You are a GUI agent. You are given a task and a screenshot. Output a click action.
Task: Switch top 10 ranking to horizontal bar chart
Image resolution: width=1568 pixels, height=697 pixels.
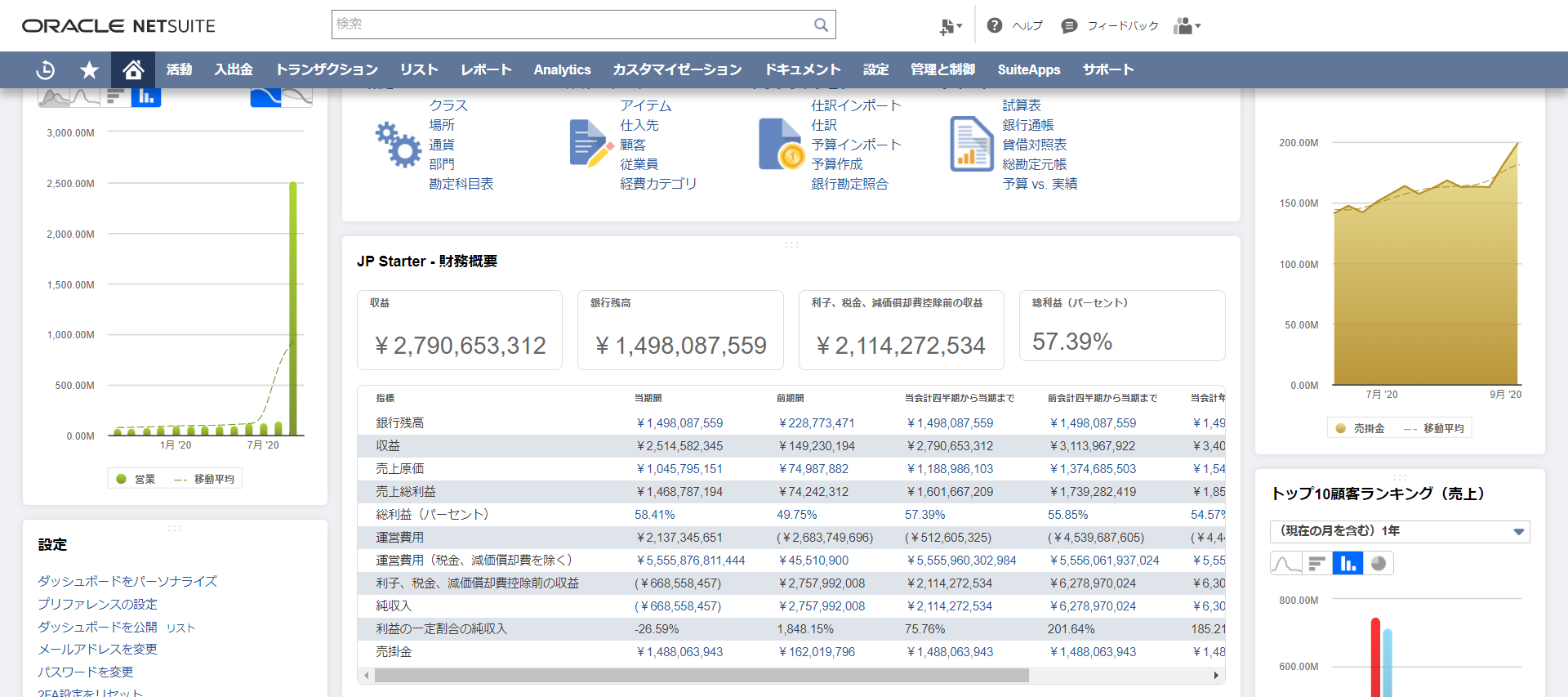[x=1316, y=564]
